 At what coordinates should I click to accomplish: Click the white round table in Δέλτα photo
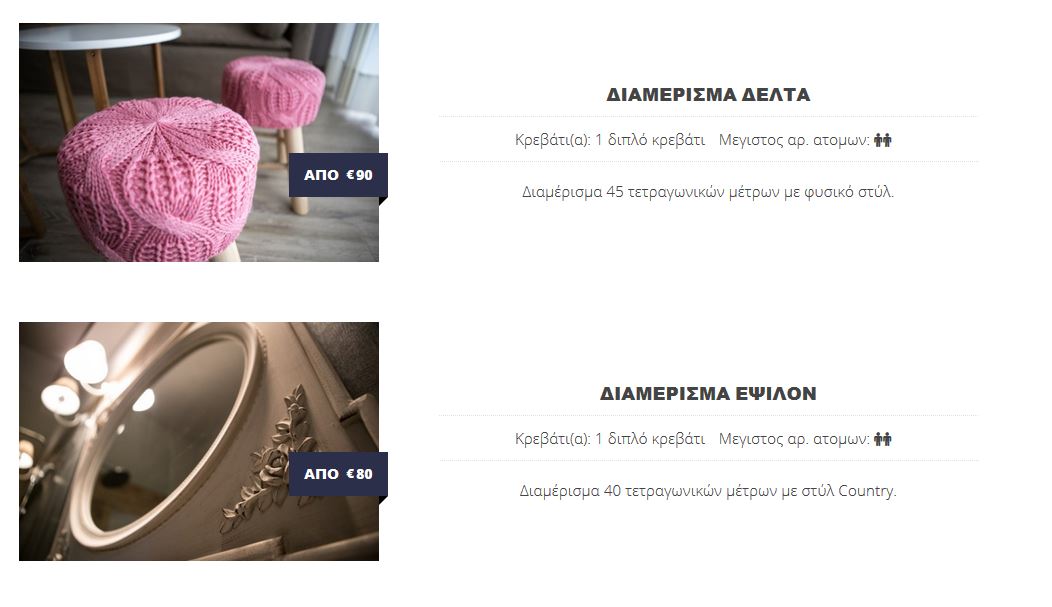coord(99,37)
